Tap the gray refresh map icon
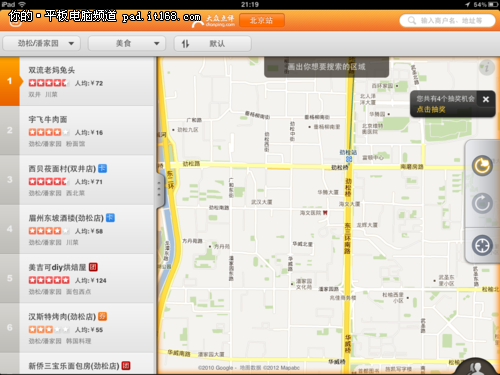This screenshot has height=375, width=500. (x=482, y=203)
